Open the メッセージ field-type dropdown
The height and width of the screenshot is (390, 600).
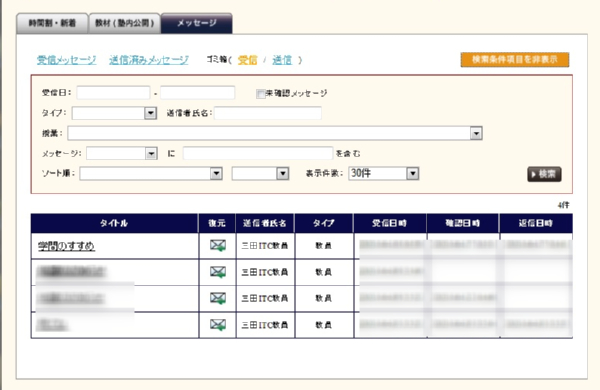122,153
